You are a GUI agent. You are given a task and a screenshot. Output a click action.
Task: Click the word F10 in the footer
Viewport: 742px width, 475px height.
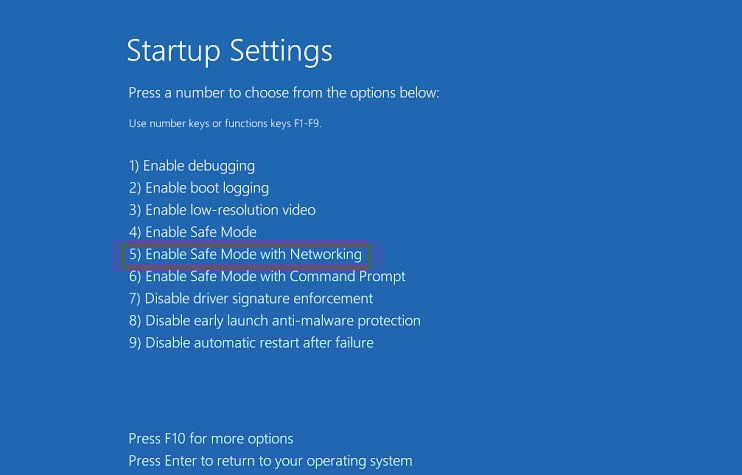coord(177,439)
